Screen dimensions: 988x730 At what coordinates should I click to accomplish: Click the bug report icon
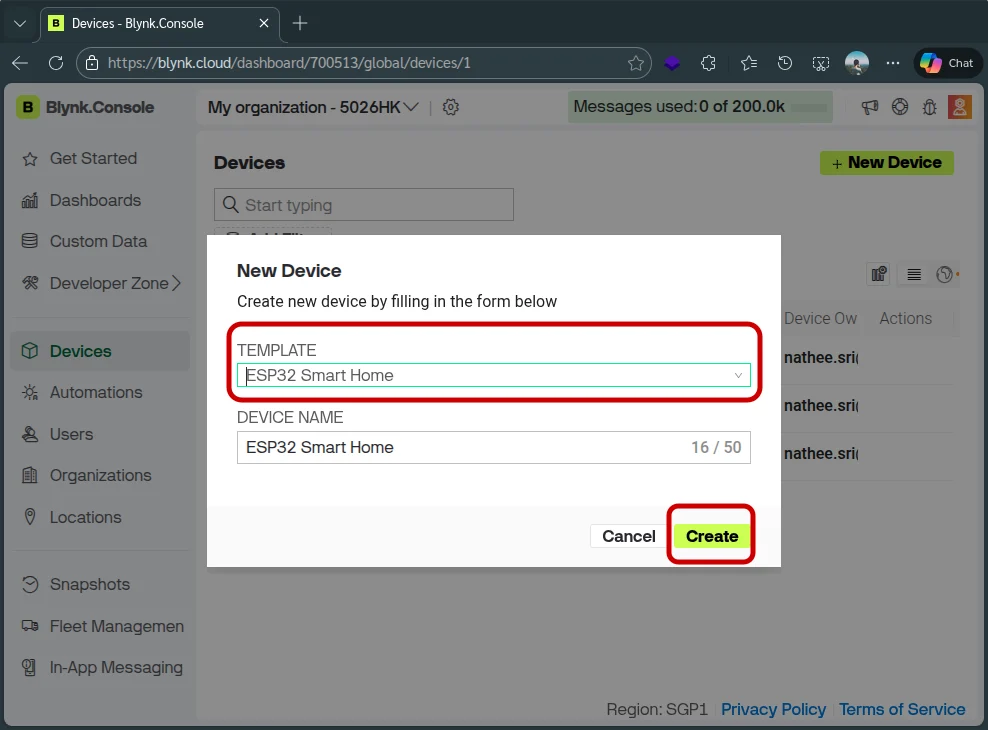point(929,107)
